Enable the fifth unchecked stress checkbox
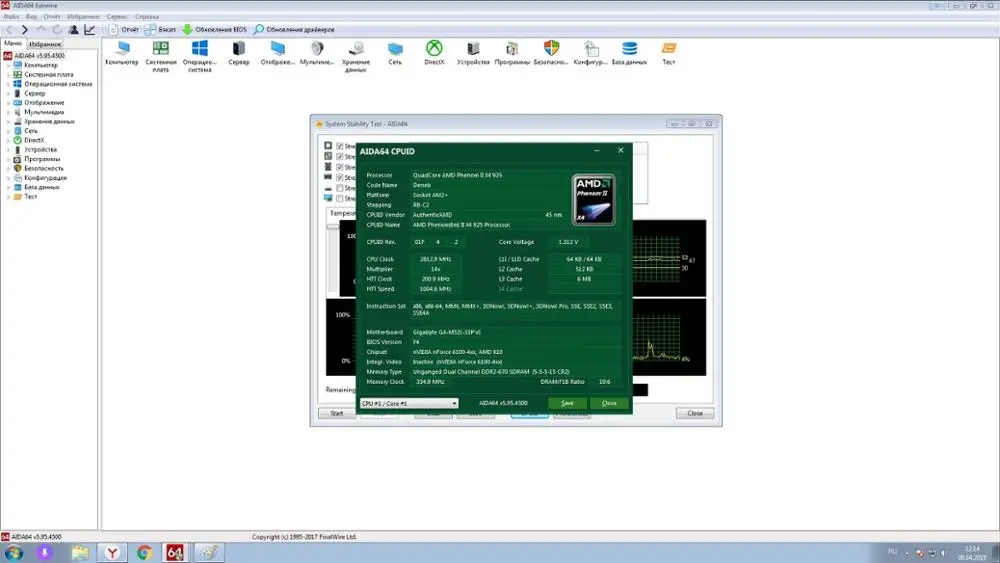 [x=340, y=188]
